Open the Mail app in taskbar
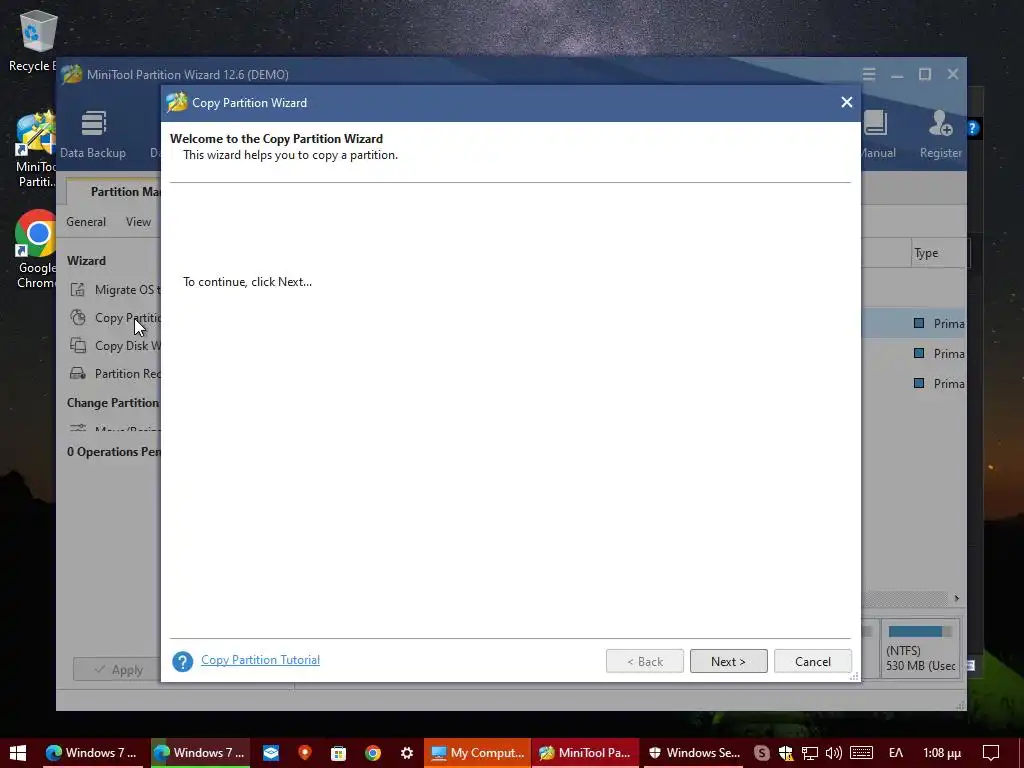 click(271, 753)
